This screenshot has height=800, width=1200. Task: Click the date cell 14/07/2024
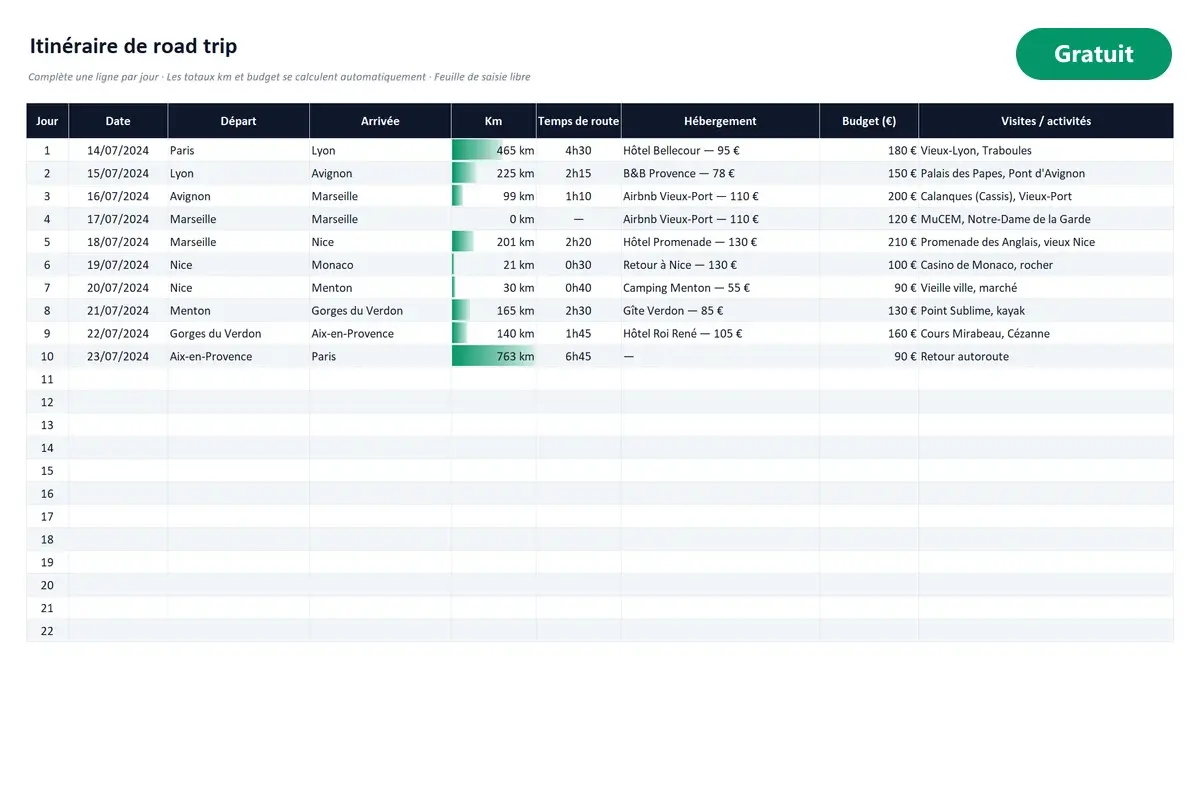tap(118, 151)
